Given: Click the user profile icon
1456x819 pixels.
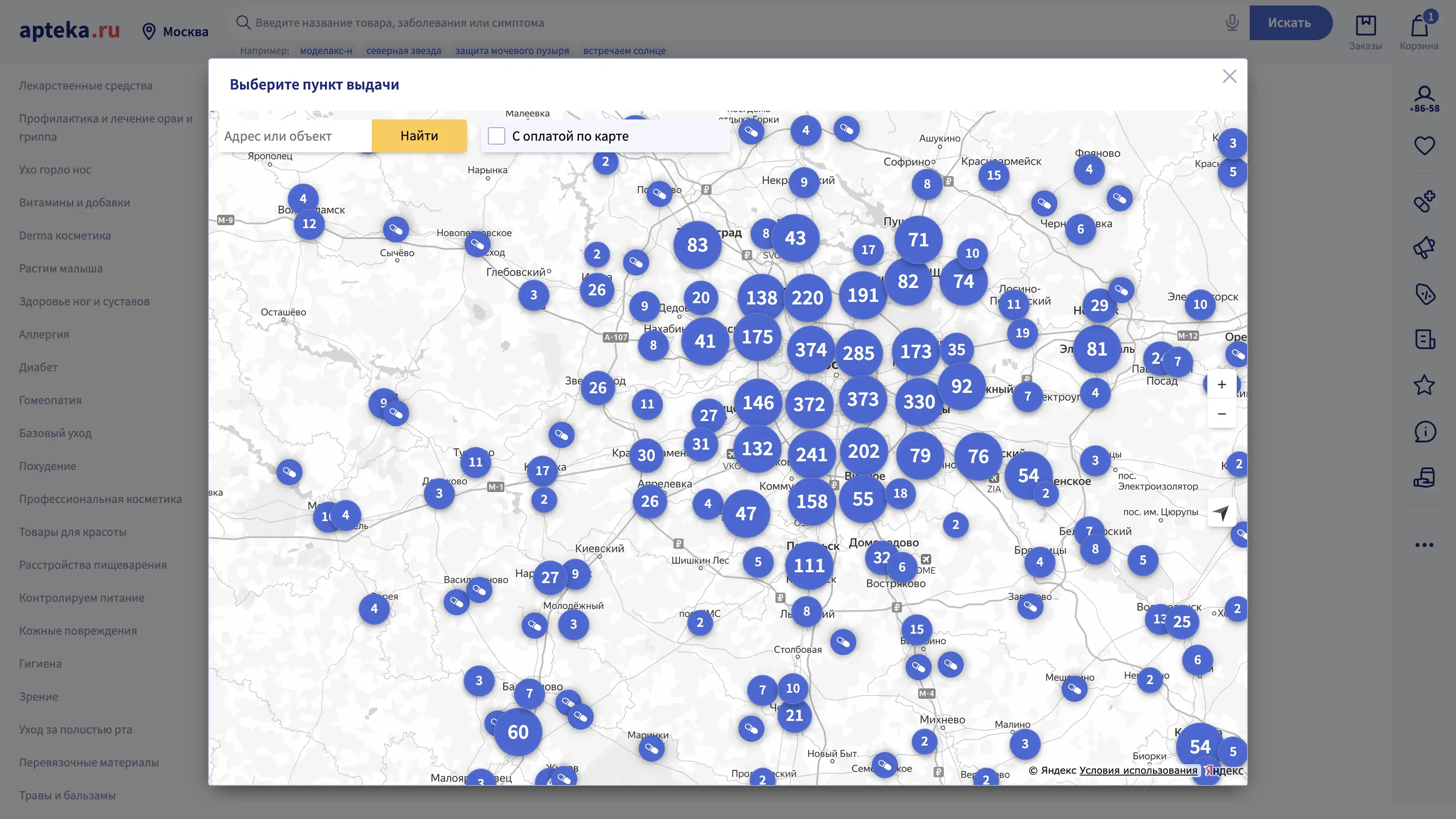Looking at the screenshot, I should 1425,94.
